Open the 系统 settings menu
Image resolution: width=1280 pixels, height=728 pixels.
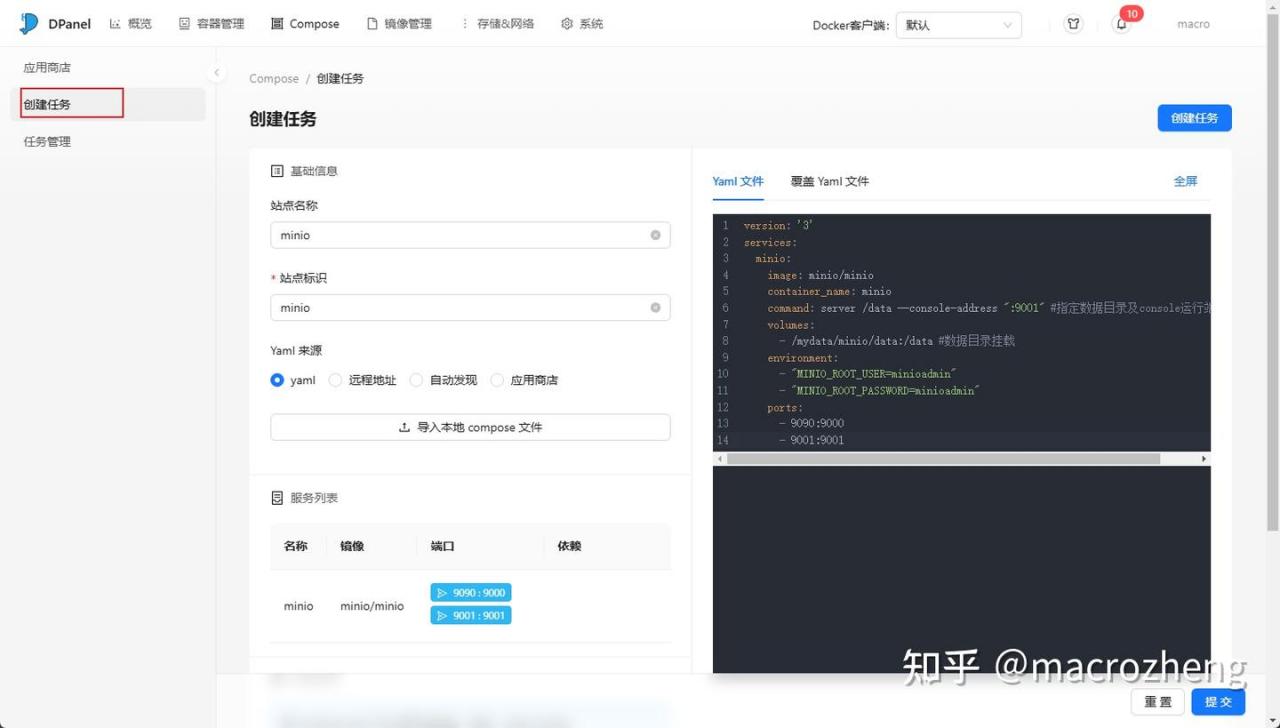[582, 24]
